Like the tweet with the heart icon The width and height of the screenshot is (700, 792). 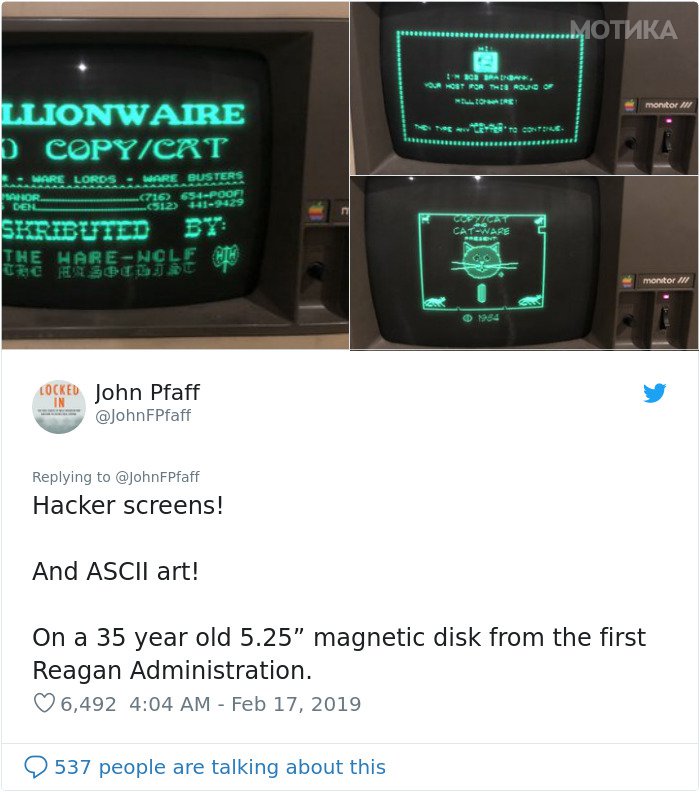(x=44, y=703)
